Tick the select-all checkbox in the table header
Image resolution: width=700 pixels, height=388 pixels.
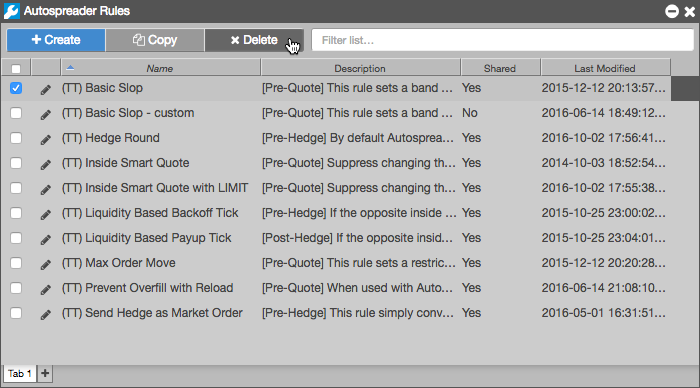16,69
